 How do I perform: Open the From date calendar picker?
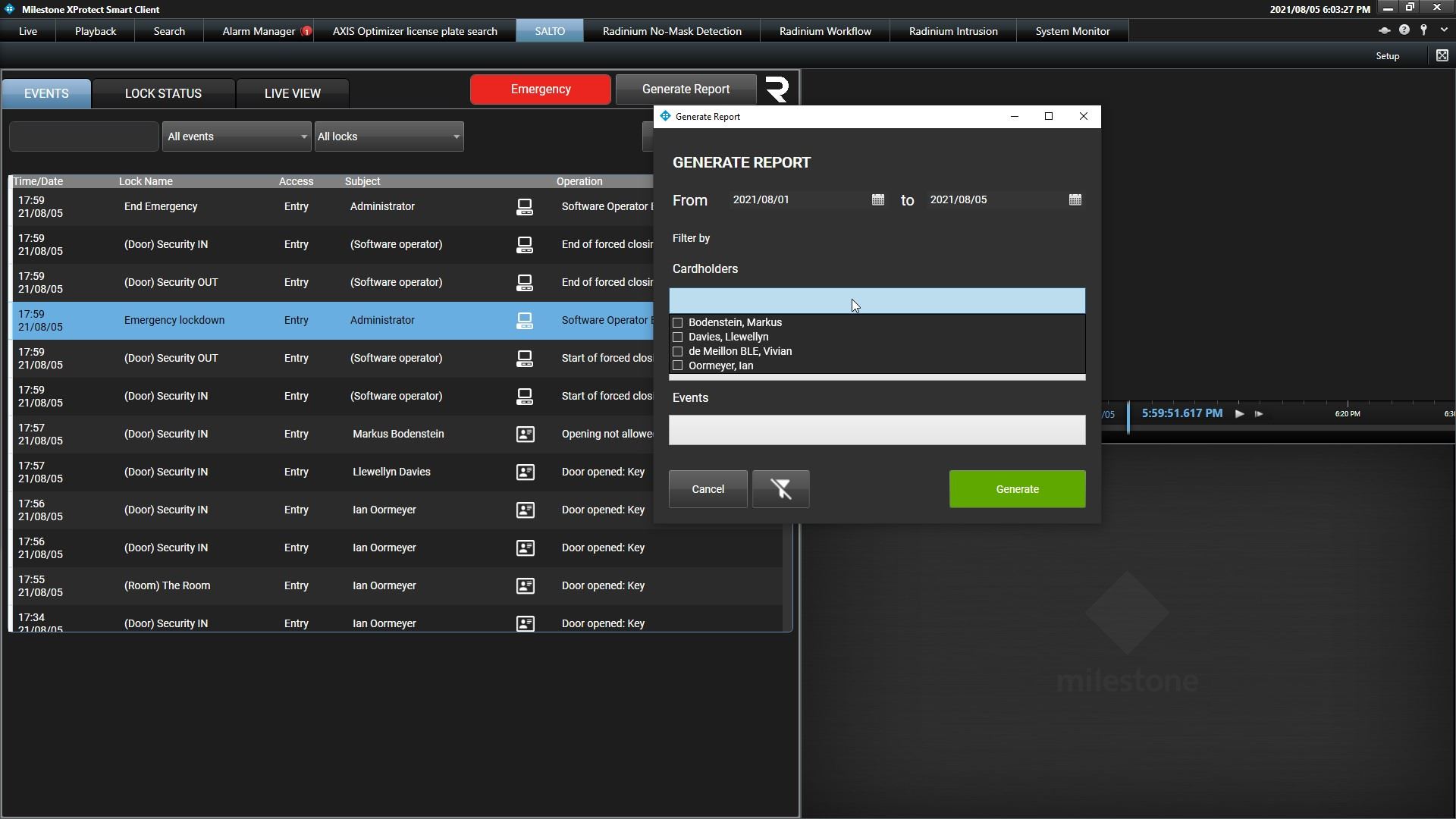[877, 200]
